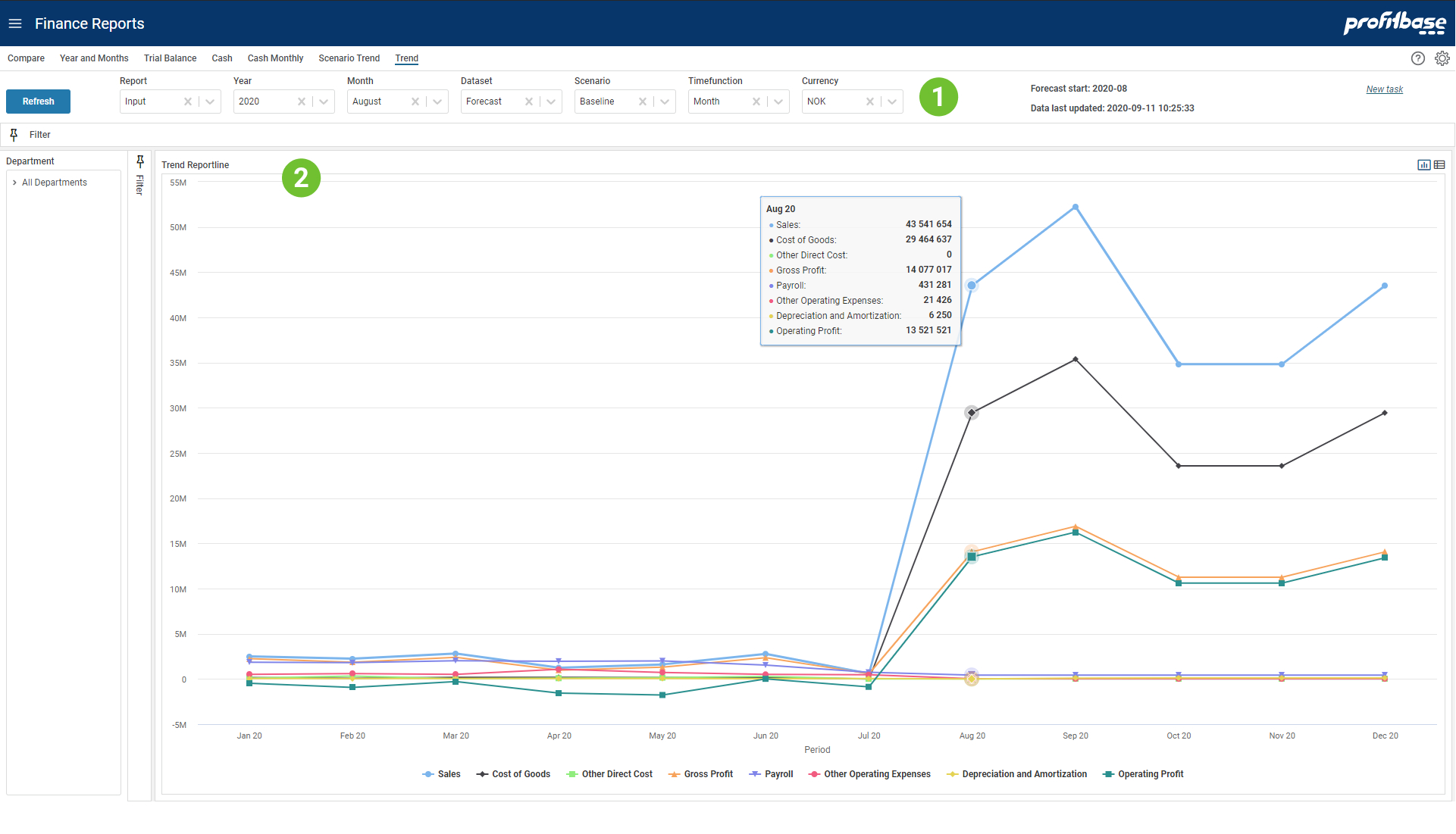Click the Payroll color marker in the legend
Viewport: 1456px width, 834px height.
pyautogui.click(x=755, y=773)
